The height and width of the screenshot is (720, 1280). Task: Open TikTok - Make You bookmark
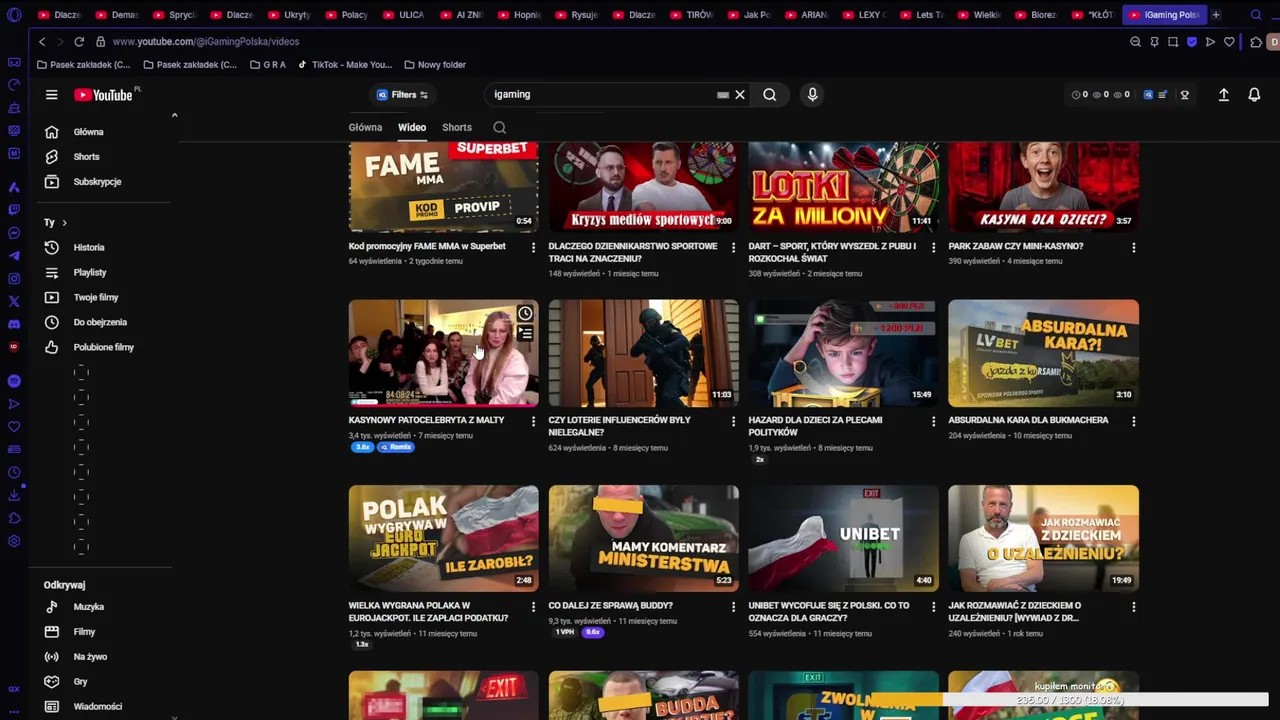pos(345,65)
